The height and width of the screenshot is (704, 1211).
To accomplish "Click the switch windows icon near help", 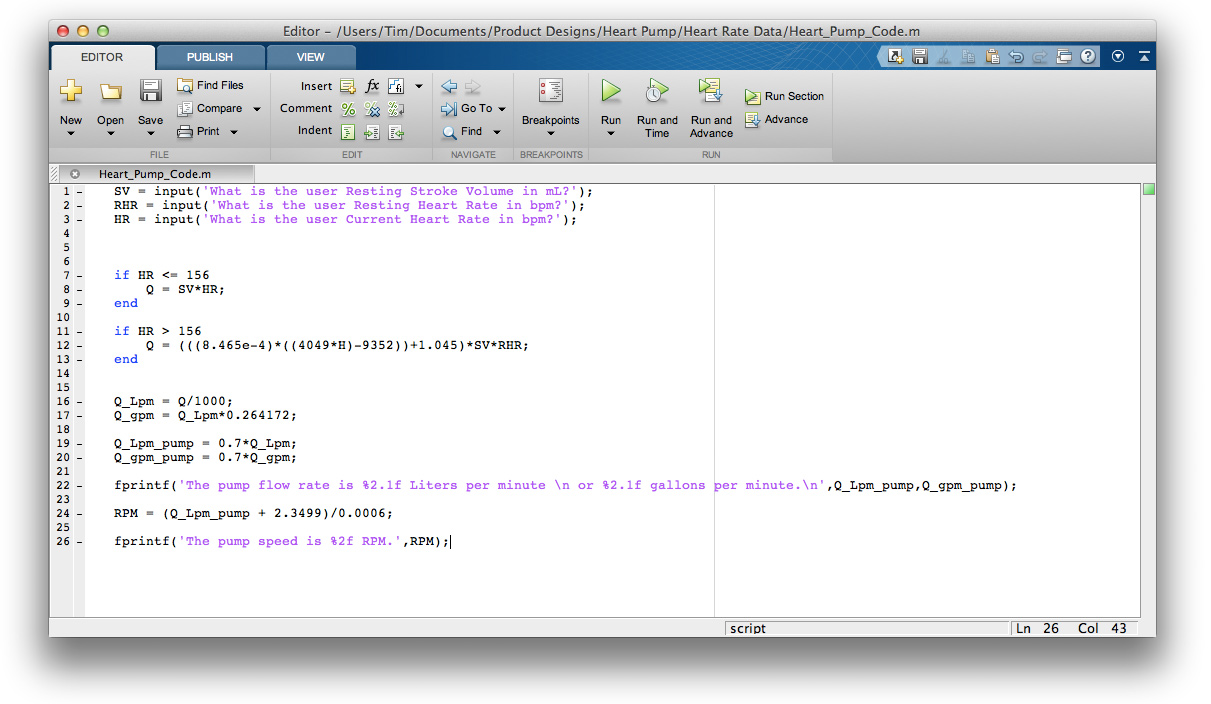I will coord(1064,57).
